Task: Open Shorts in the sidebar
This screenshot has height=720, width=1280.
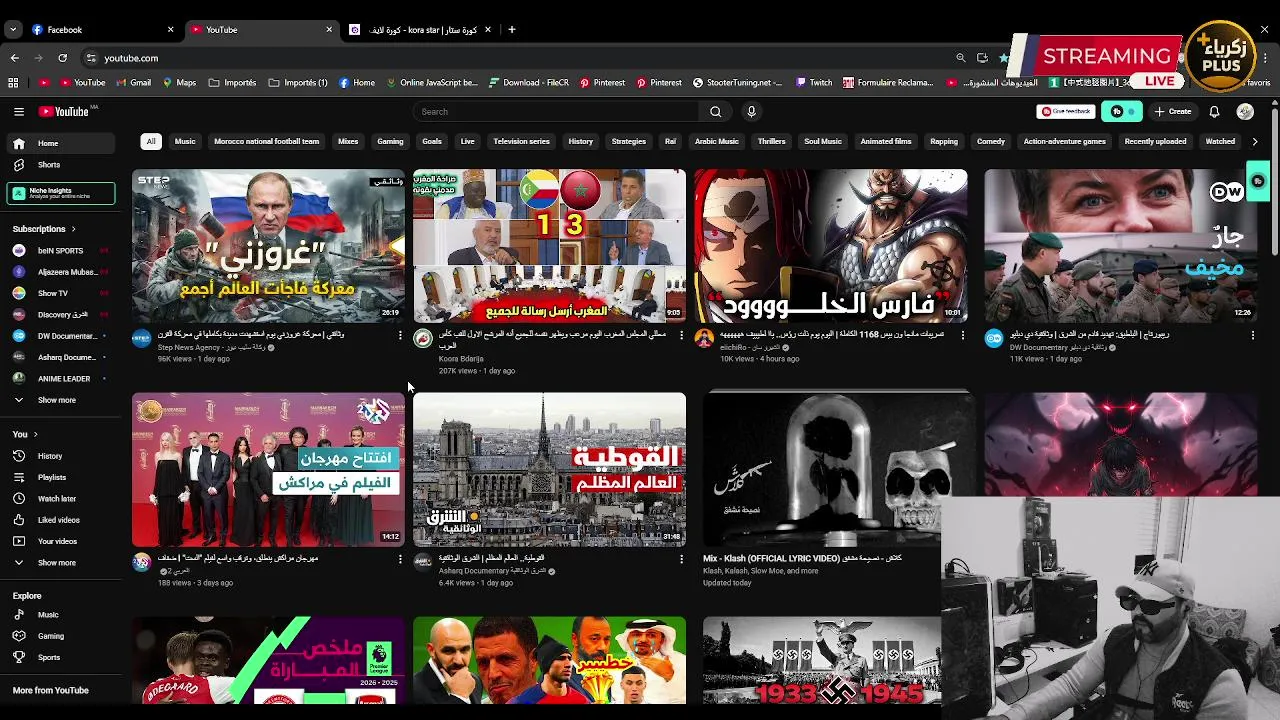Action: pyautogui.click(x=60, y=165)
